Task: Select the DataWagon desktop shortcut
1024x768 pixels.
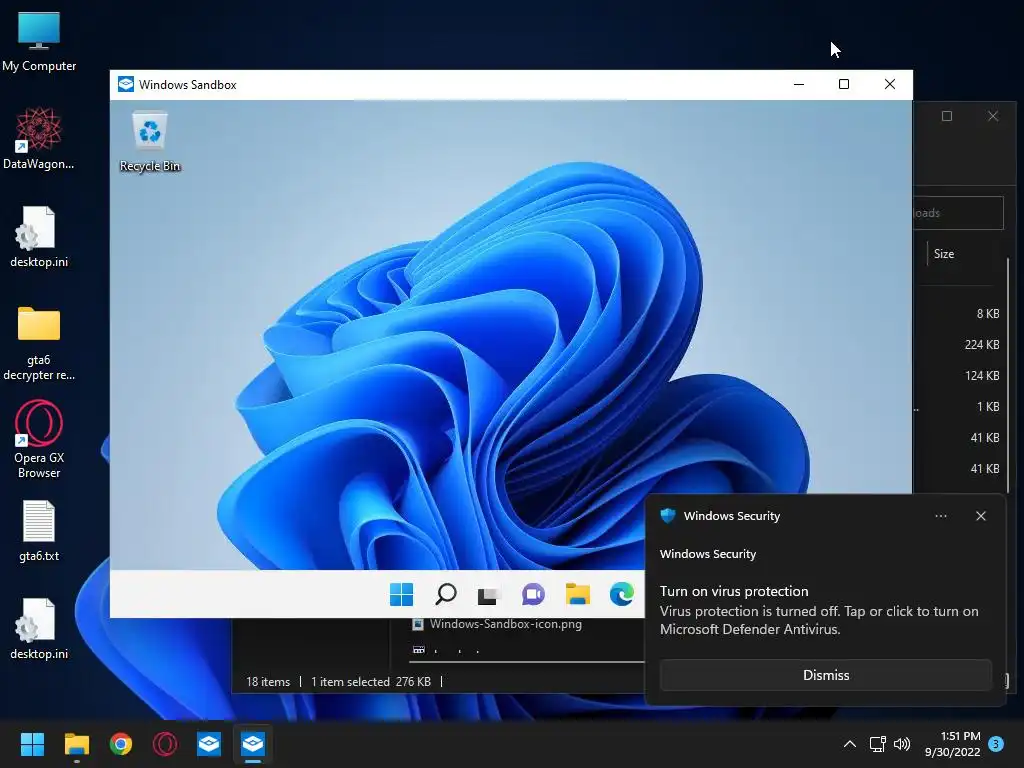Action: click(39, 138)
